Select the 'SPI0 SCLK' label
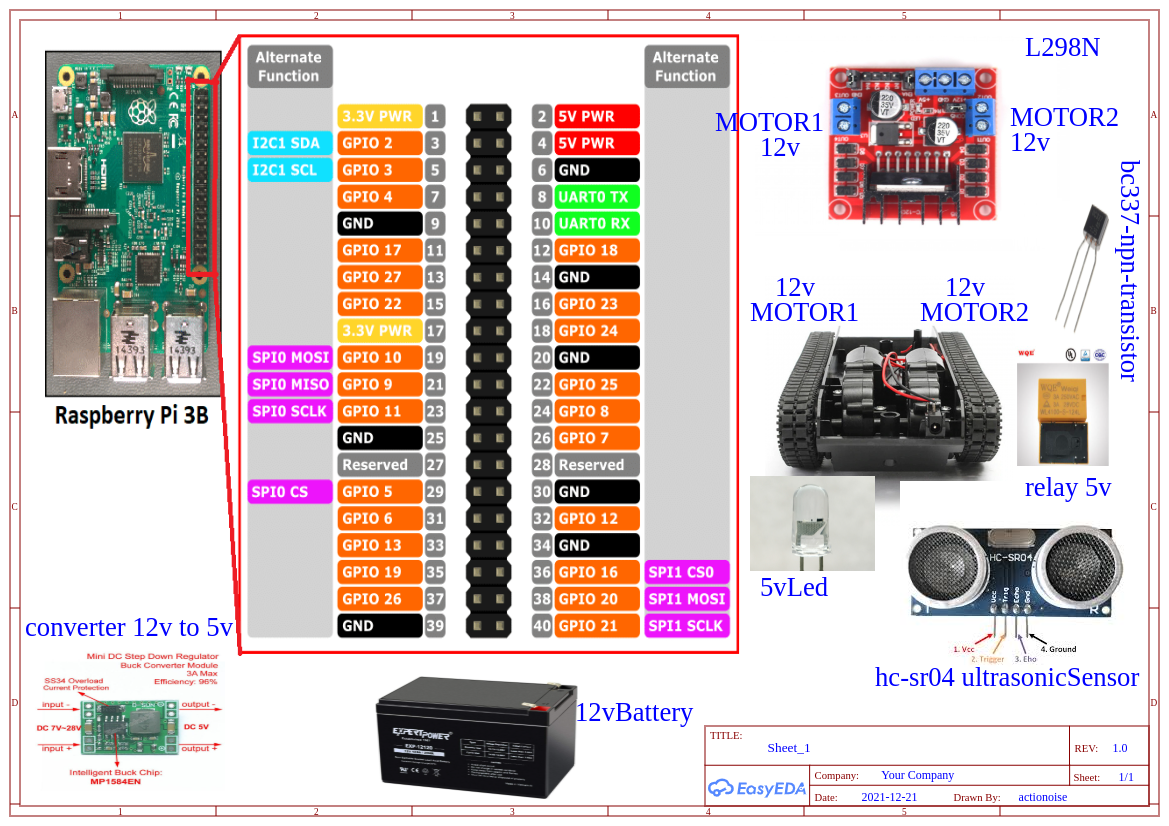This screenshot has width=1169, height=826. [290, 411]
